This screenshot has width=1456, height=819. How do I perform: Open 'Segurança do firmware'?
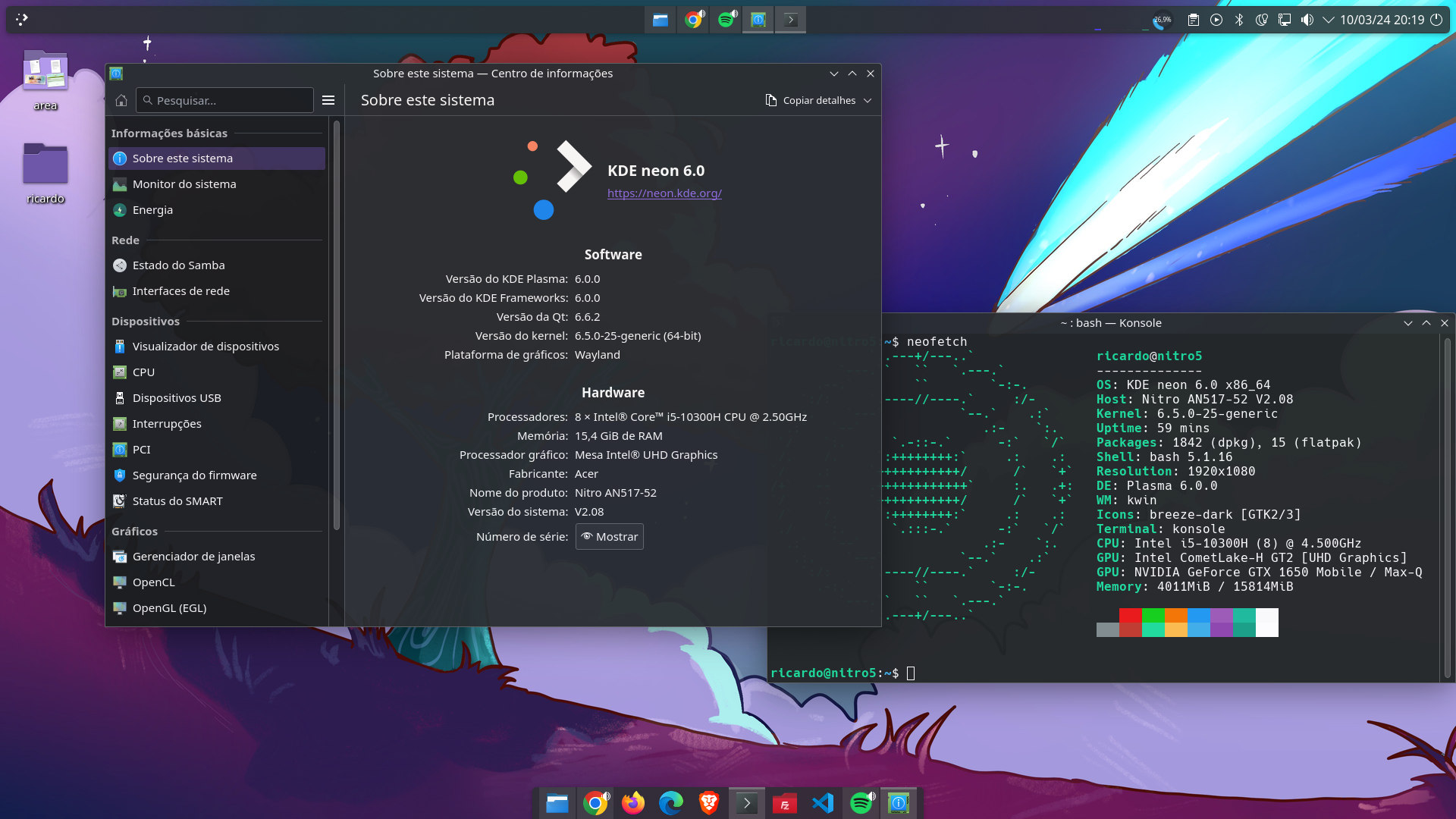coord(217,475)
